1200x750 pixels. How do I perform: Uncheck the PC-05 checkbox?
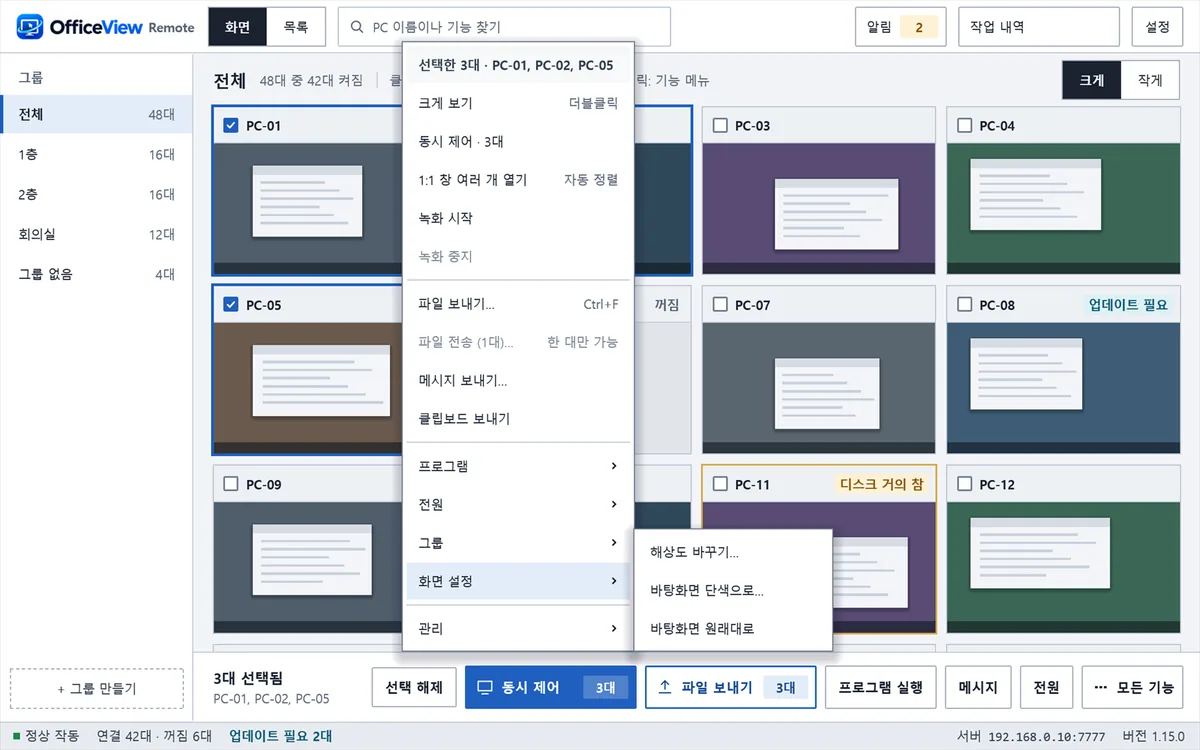tap(231, 305)
